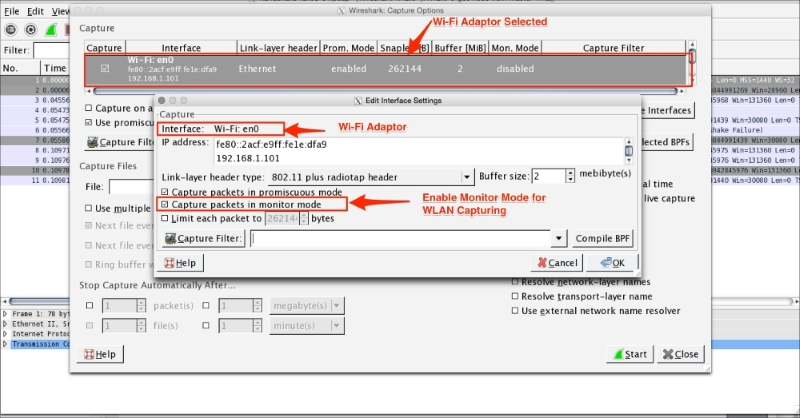This screenshot has height=418, width=800.
Task: Select packet number 7 row in packet list
Action: pyautogui.click(x=35, y=140)
